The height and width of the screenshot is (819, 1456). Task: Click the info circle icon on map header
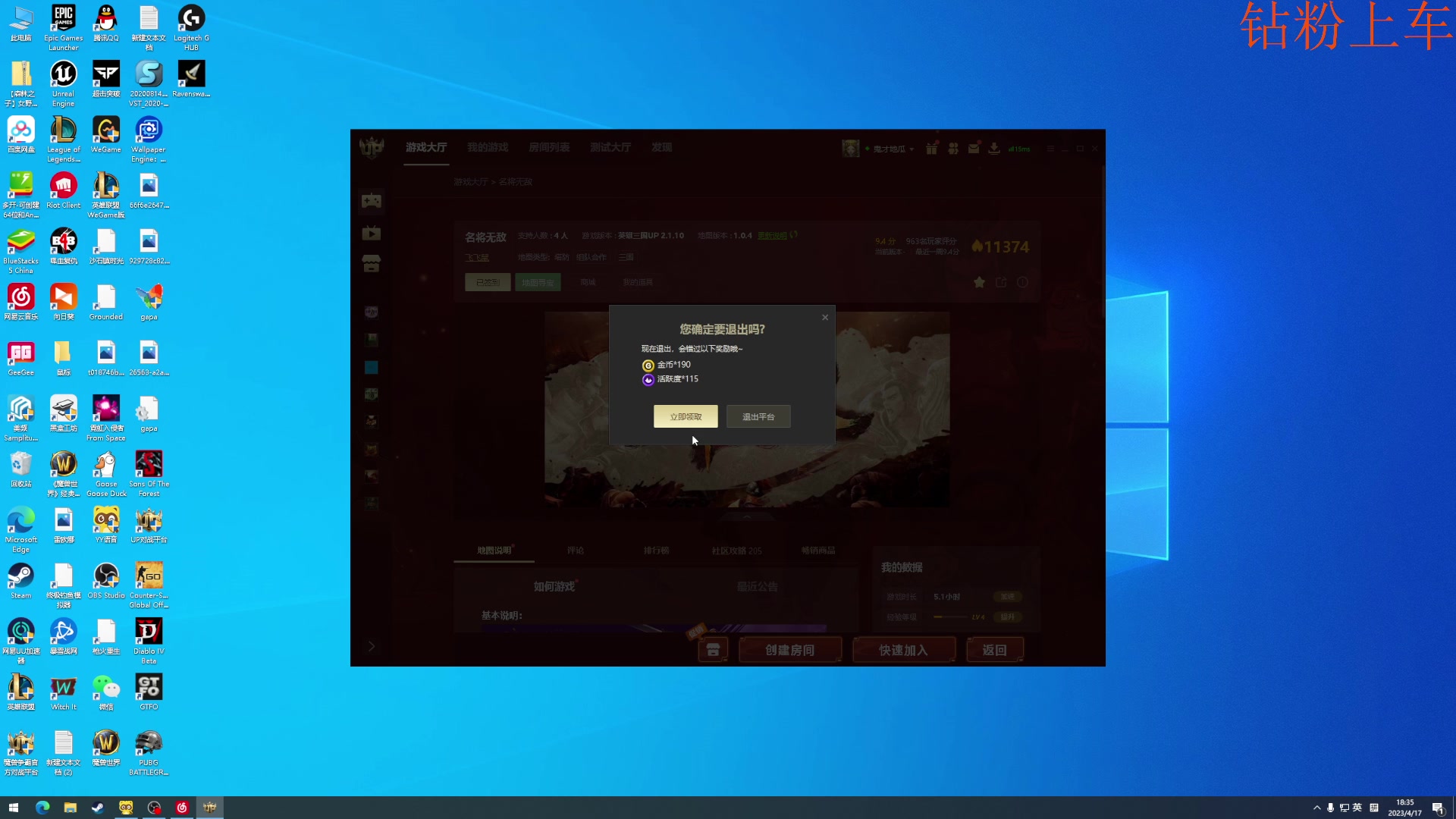point(1022,282)
